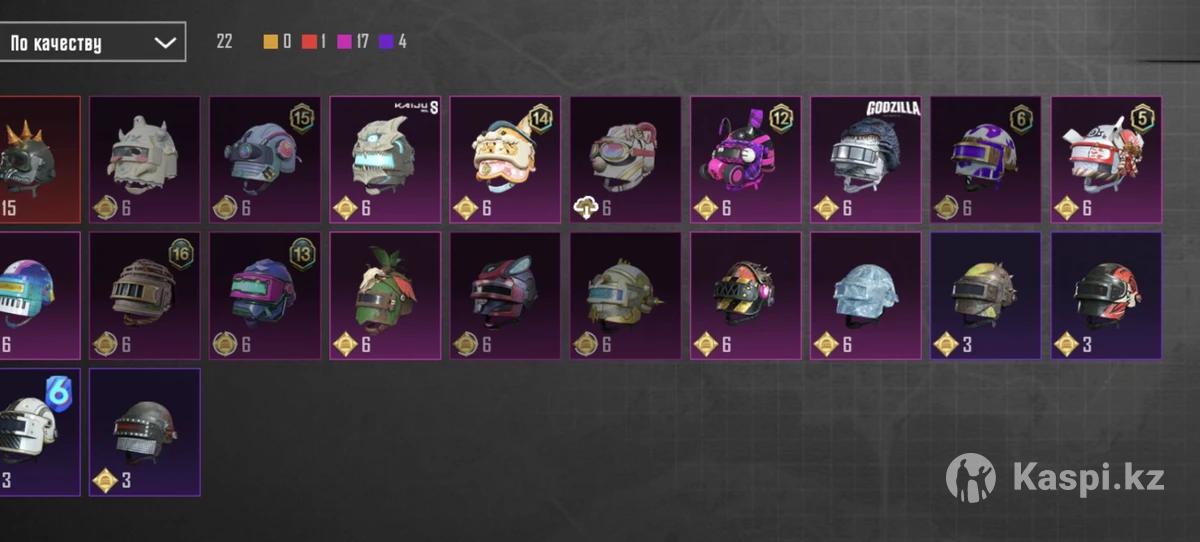Select the white helmet with blue 6 badge
Screen dimensions: 1200x542
[x=40, y=432]
